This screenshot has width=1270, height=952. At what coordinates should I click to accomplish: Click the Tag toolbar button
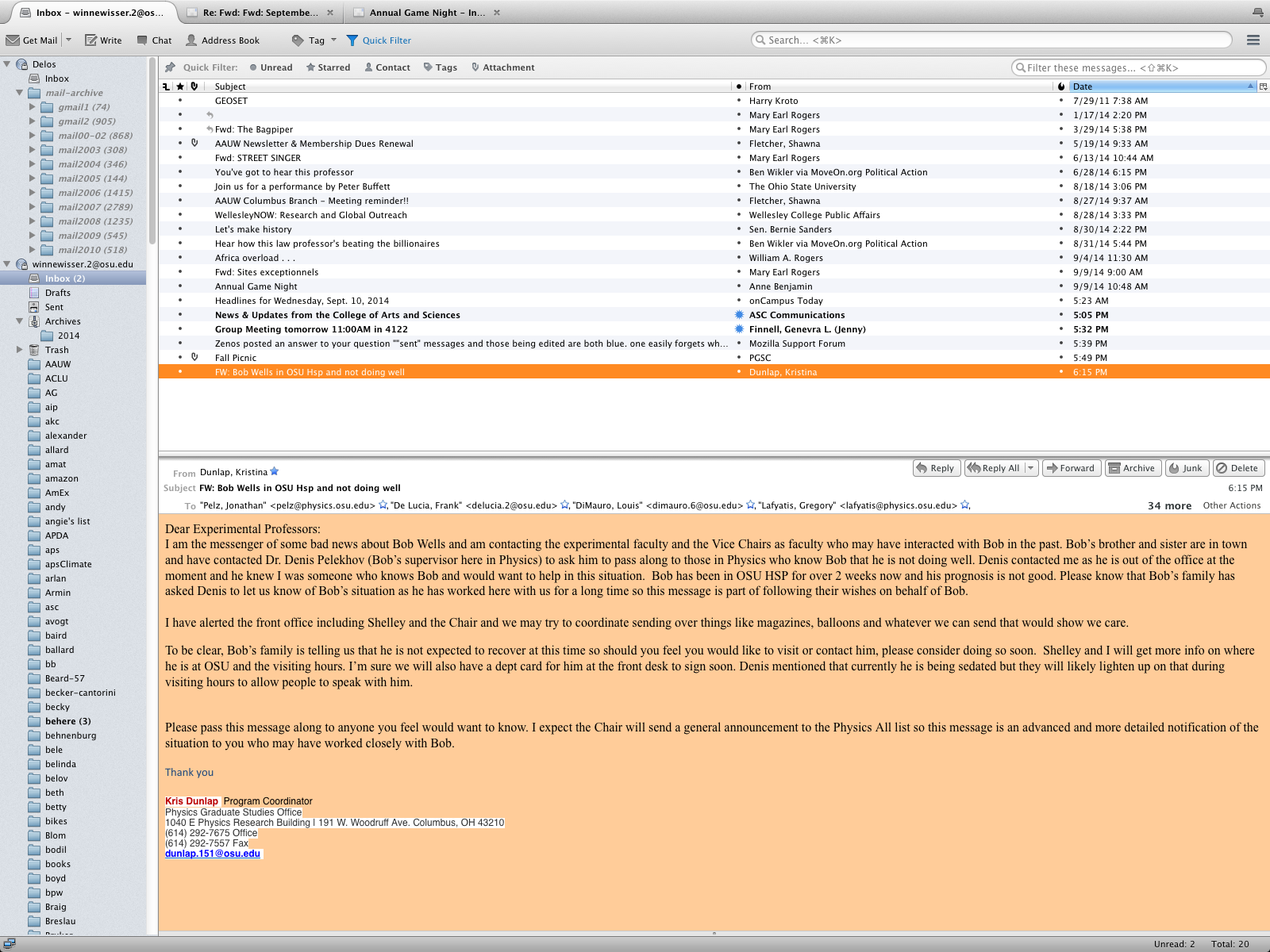308,40
